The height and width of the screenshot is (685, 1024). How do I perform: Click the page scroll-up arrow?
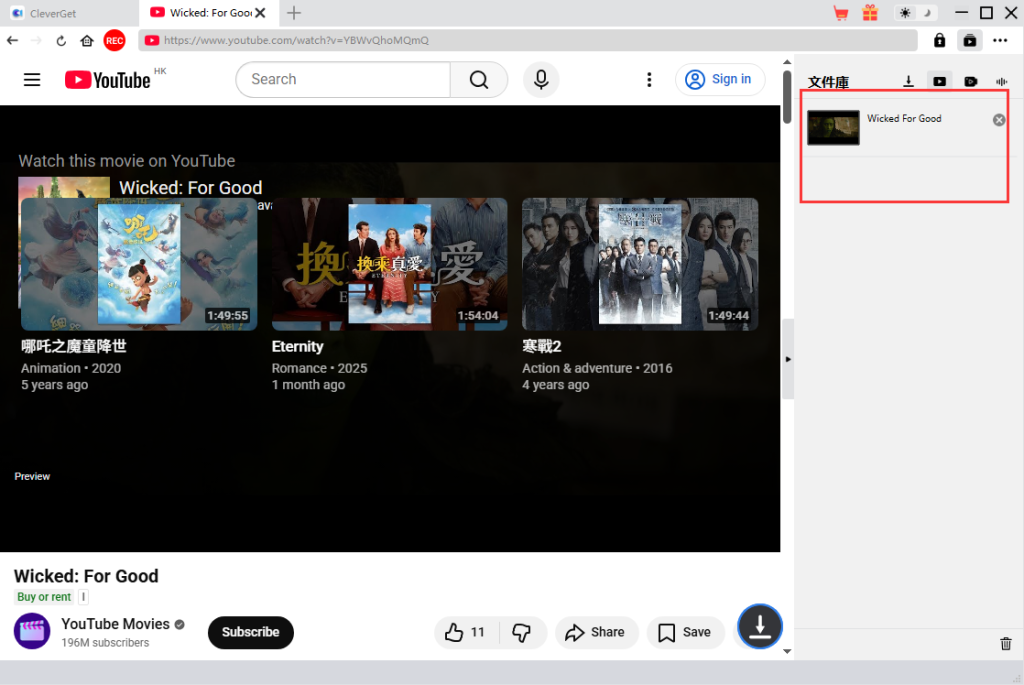787,62
